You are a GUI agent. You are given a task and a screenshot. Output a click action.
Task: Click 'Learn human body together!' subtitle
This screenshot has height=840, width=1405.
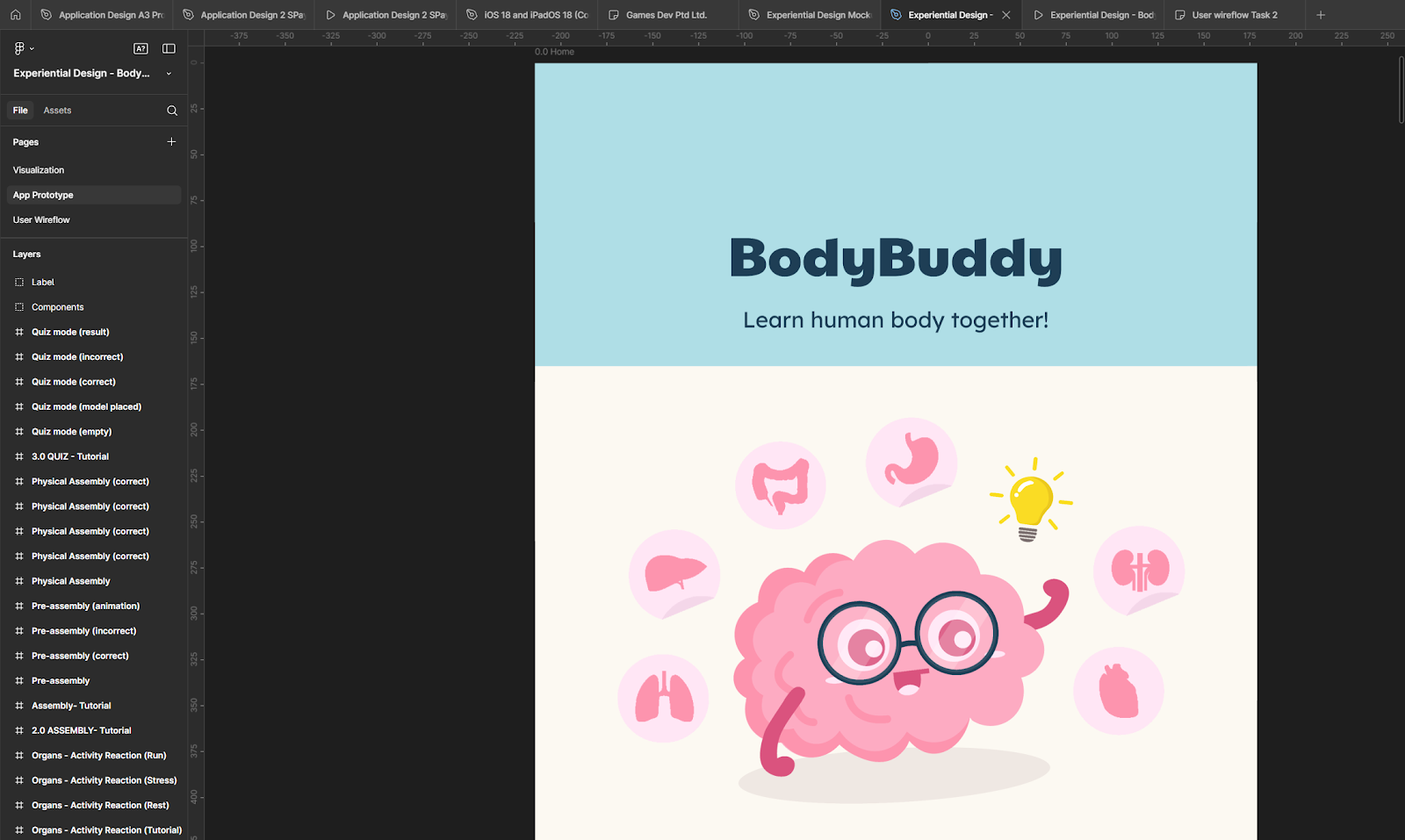pyautogui.click(x=896, y=320)
